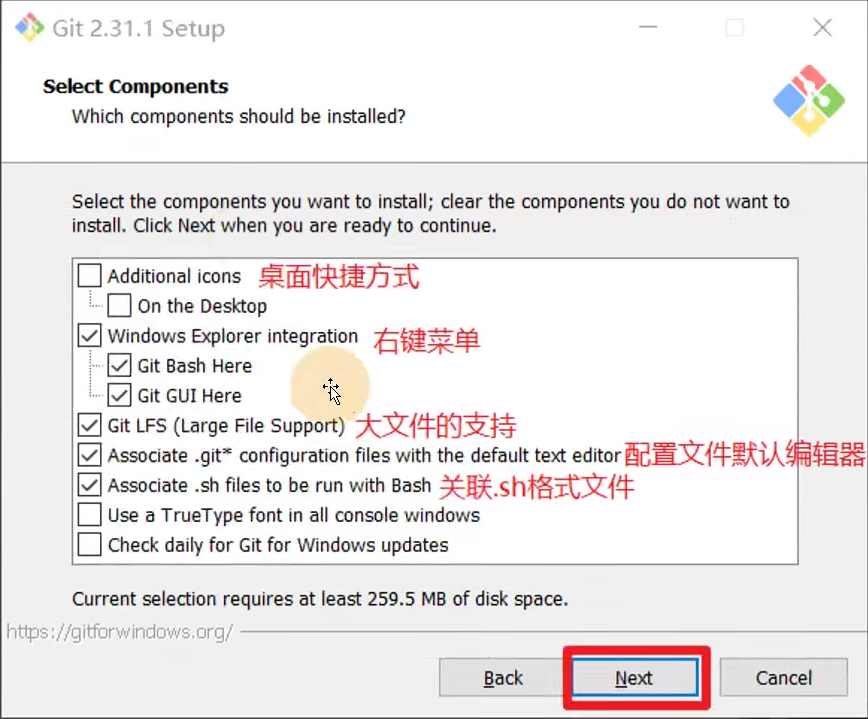This screenshot has height=719, width=868.
Task: Select the Windows Explorer integration label
Action: click(x=232, y=336)
